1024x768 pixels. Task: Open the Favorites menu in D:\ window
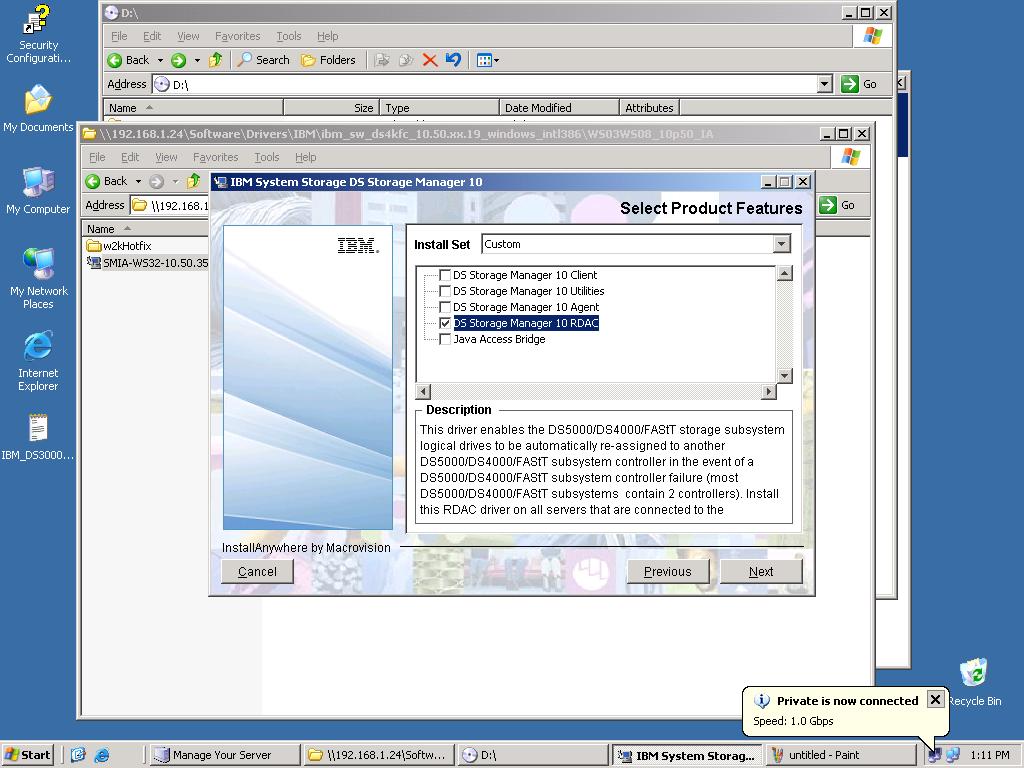(237, 36)
